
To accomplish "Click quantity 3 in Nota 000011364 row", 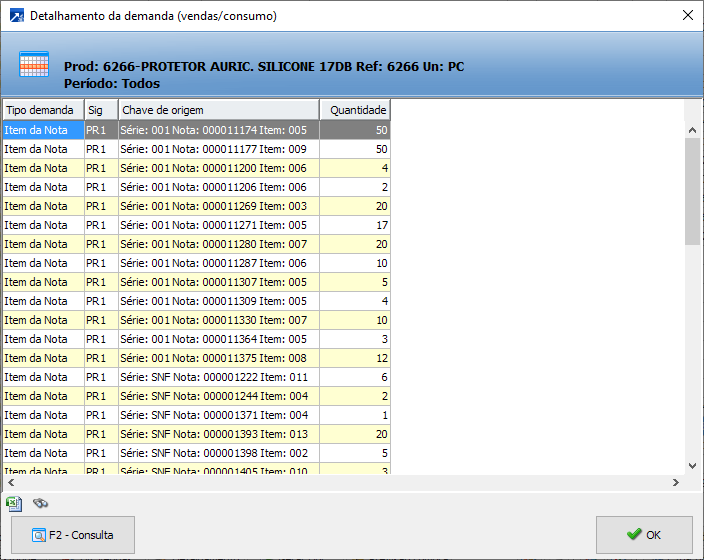I will pos(355,339).
